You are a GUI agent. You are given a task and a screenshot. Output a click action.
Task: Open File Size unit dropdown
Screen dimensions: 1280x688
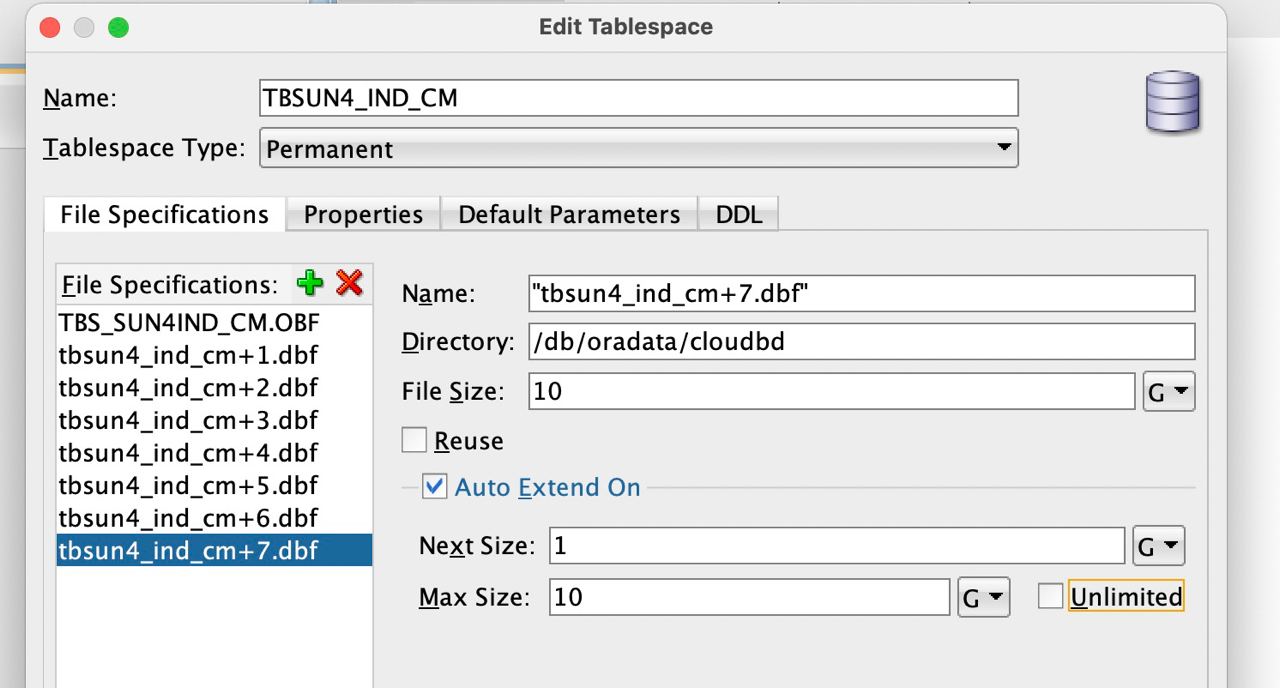1169,392
